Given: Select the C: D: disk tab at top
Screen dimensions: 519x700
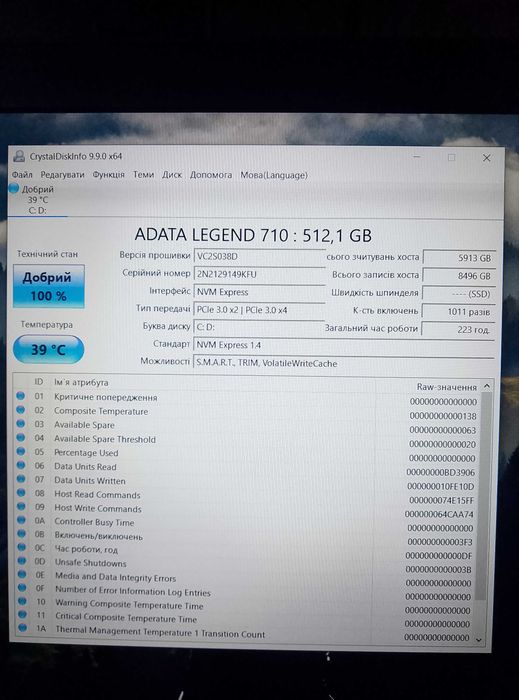Looking at the screenshot, I should [37, 200].
